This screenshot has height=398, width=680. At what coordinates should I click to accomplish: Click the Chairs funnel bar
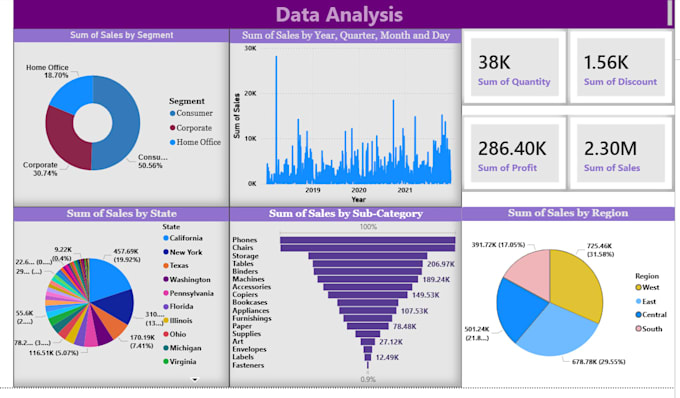367,248
